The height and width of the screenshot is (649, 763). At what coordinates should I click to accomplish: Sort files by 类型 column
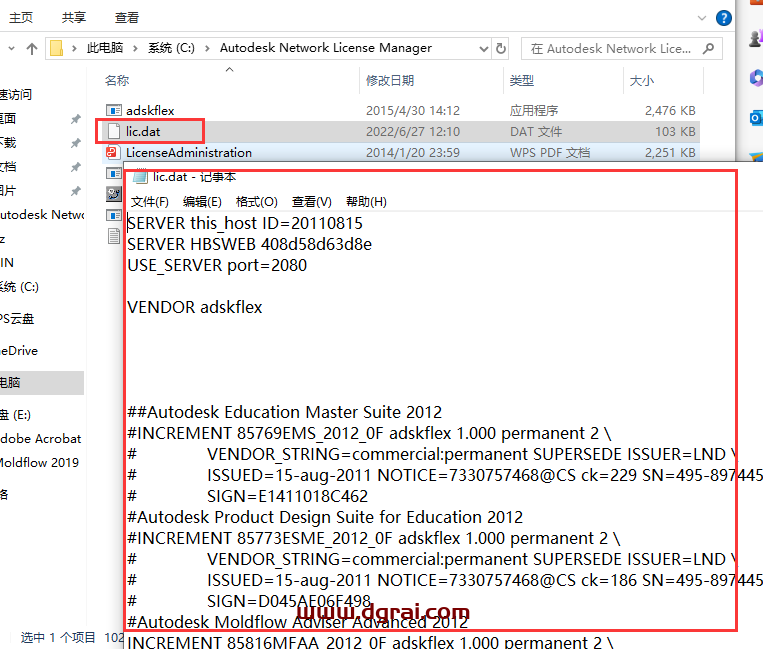click(x=522, y=80)
